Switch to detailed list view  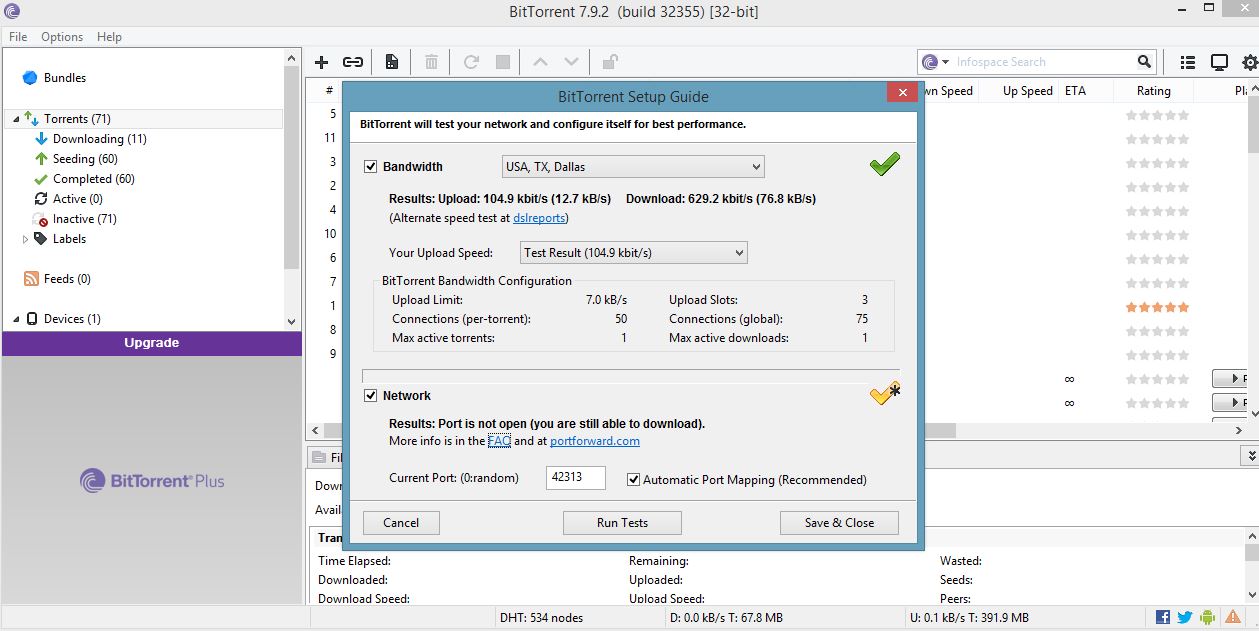tap(1187, 61)
